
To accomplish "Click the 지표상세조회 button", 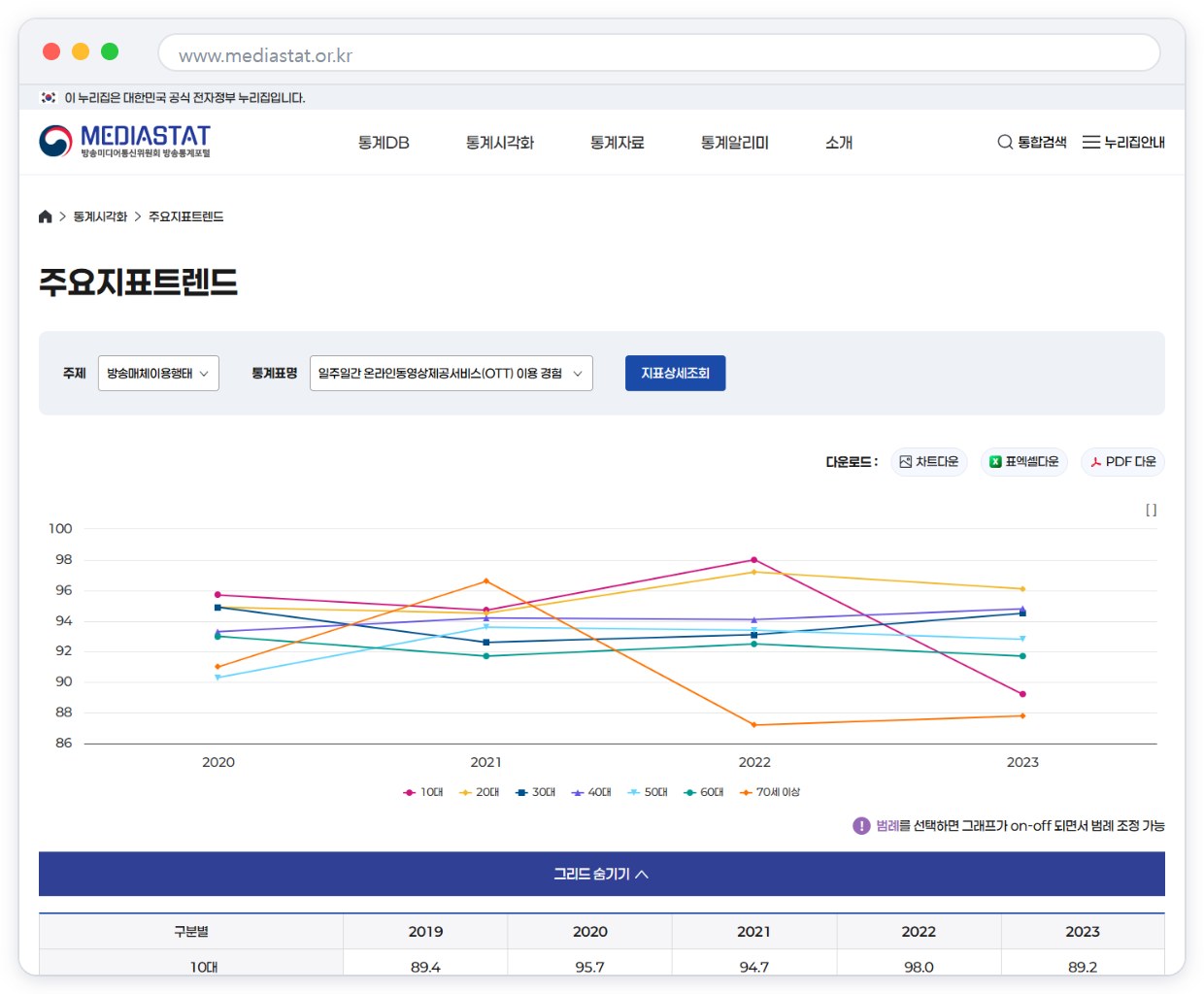I will (676, 374).
